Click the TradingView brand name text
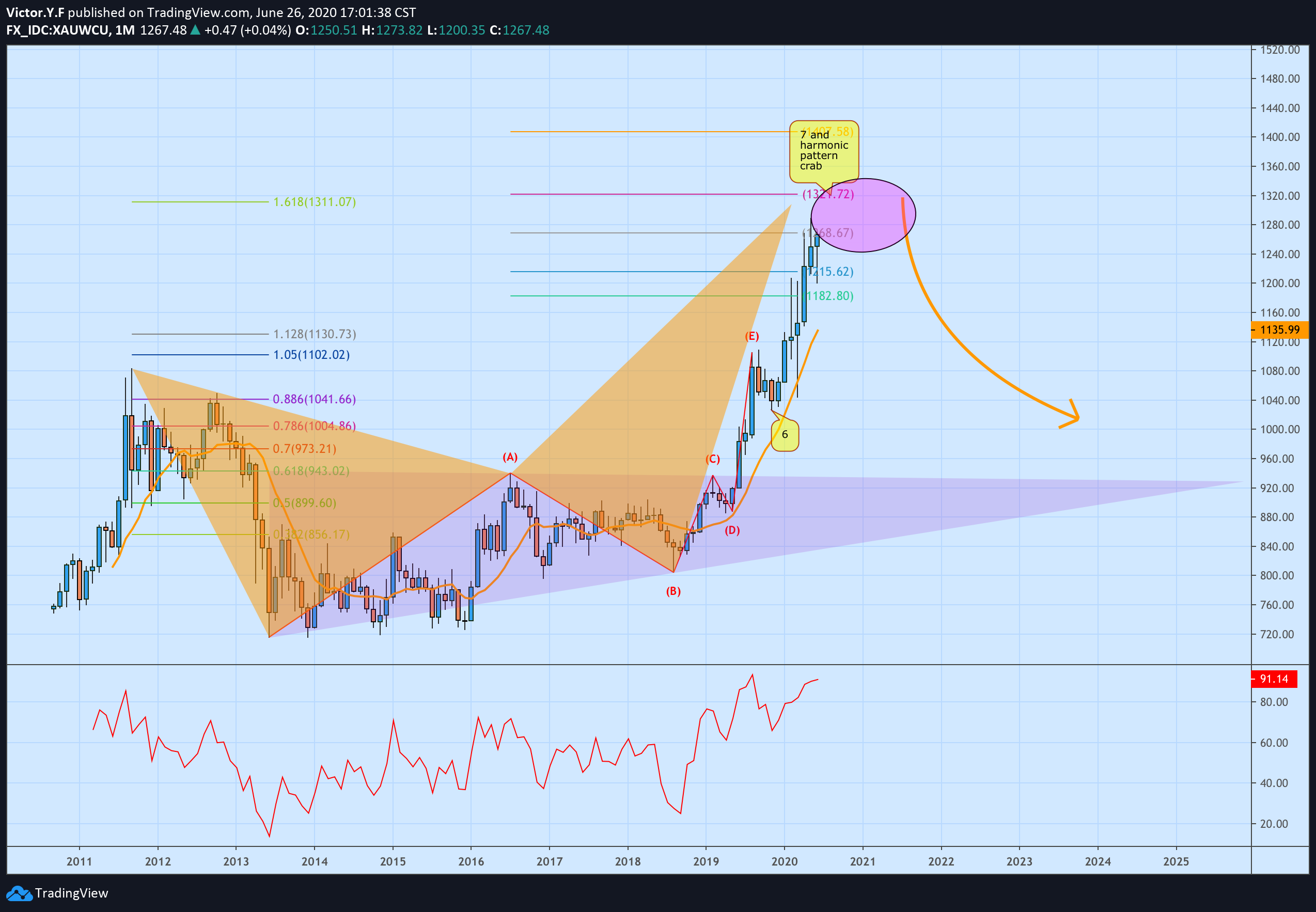The width and height of the screenshot is (1316, 912). [x=71, y=893]
